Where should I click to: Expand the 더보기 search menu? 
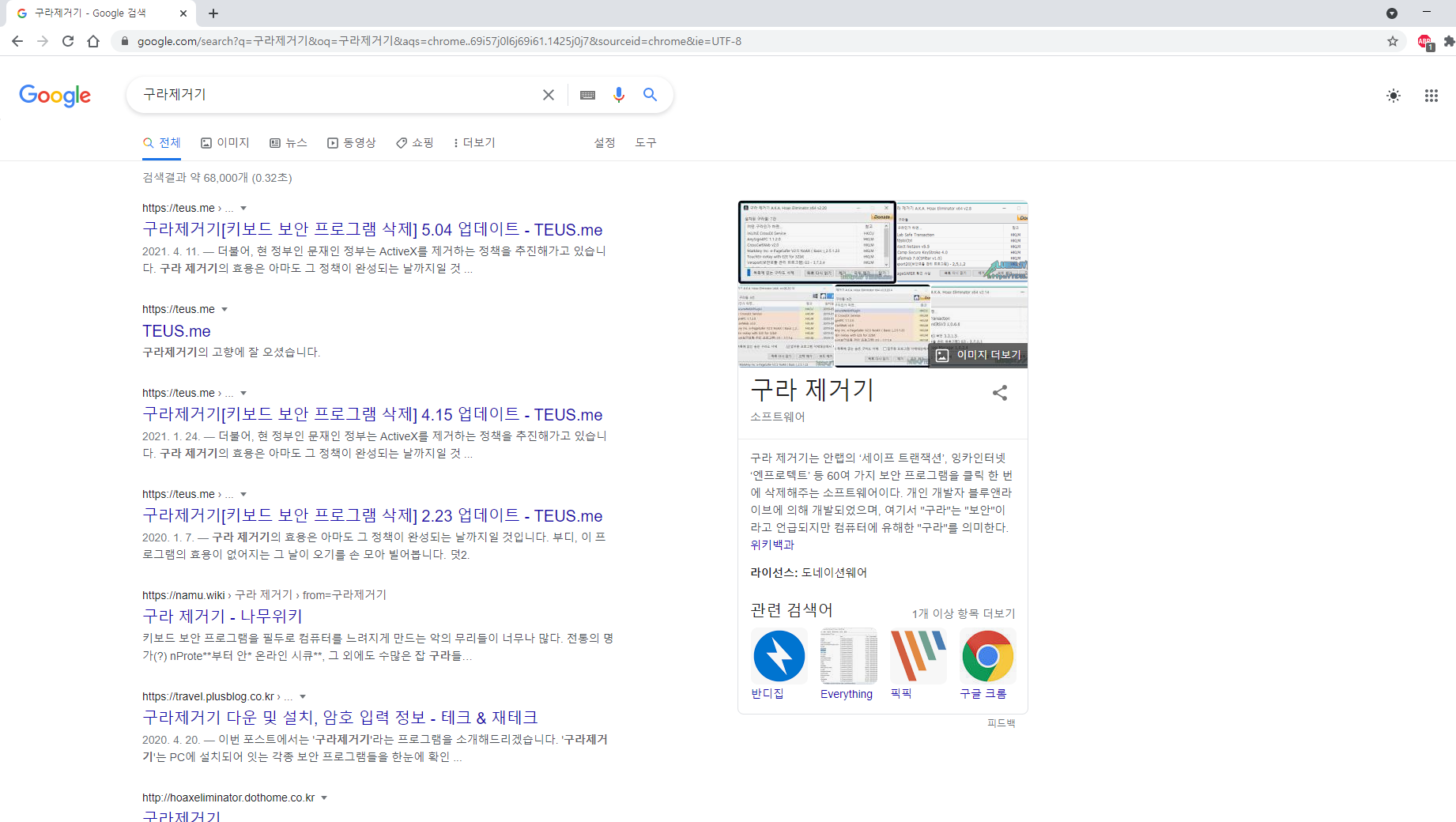point(474,143)
